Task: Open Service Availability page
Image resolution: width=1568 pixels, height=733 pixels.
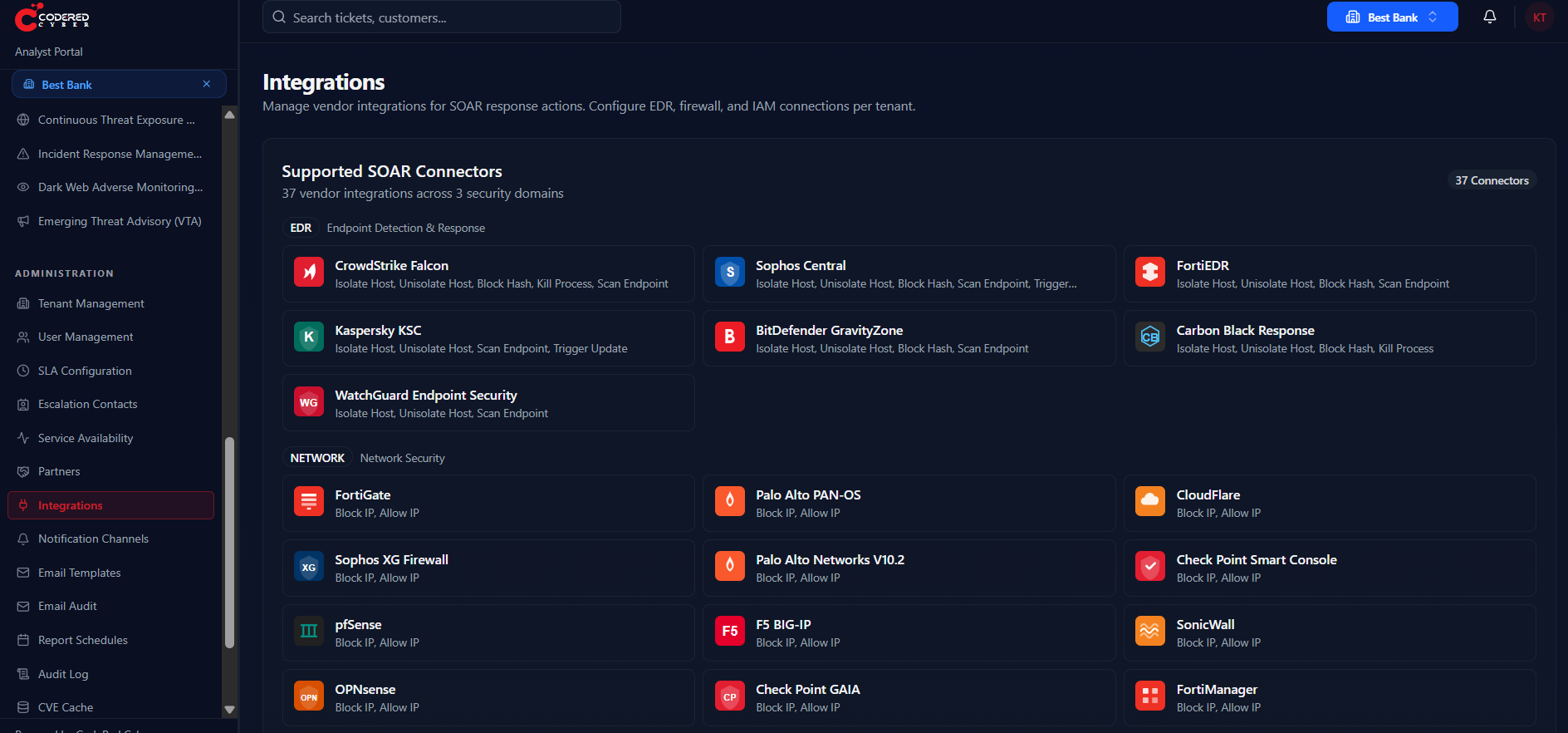Action: tap(111, 438)
